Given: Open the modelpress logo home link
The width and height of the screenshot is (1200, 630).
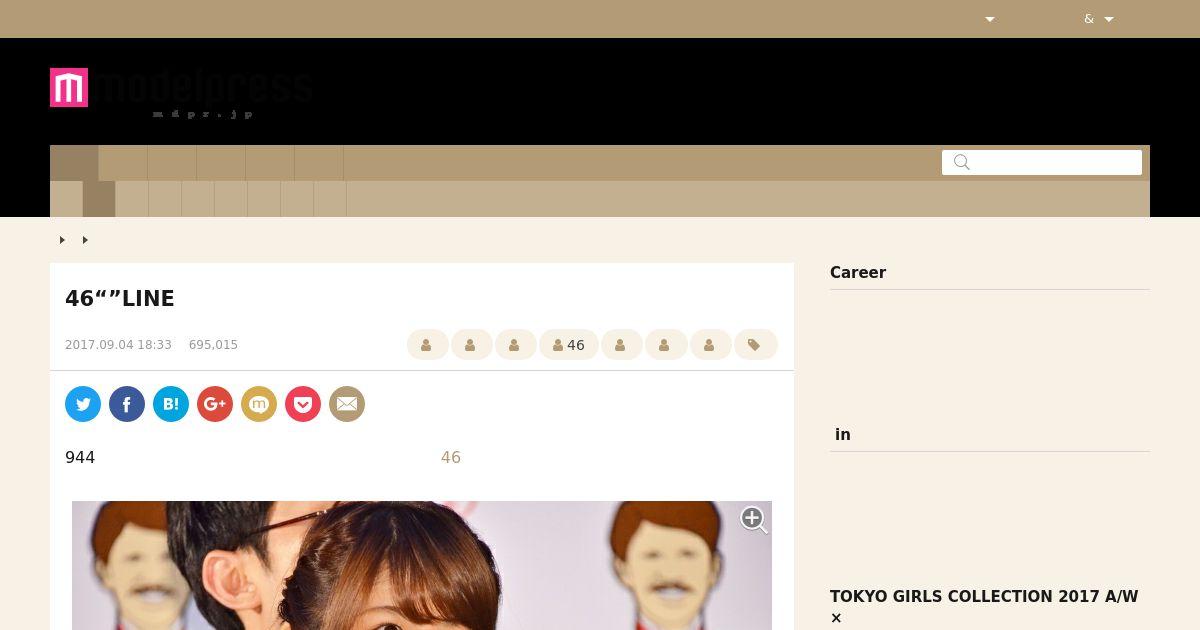Looking at the screenshot, I should pyautogui.click(x=181, y=92).
